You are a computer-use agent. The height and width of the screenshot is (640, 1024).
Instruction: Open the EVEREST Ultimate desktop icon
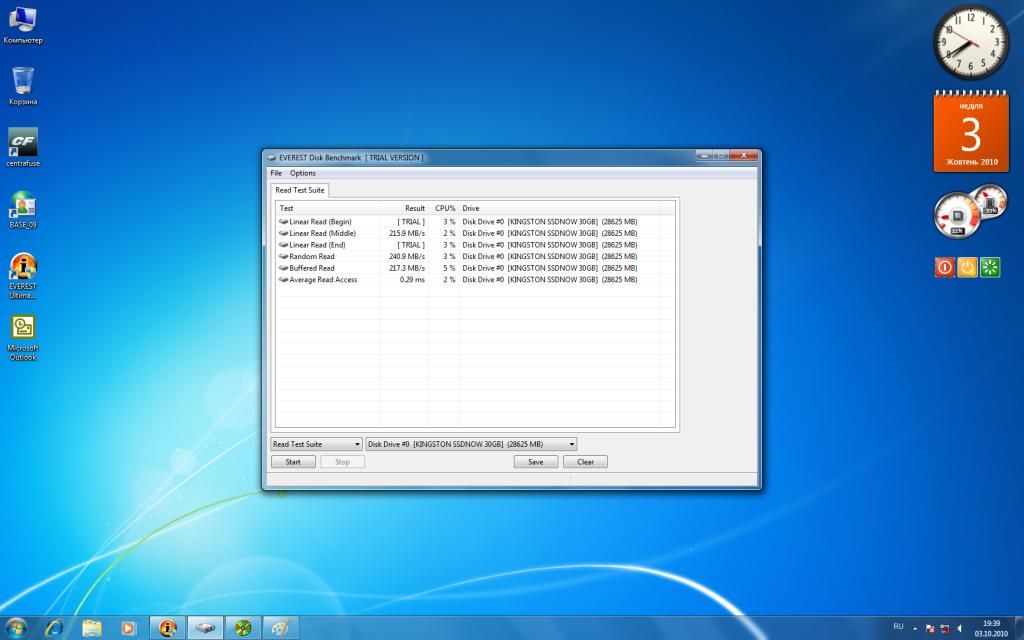click(x=22, y=270)
